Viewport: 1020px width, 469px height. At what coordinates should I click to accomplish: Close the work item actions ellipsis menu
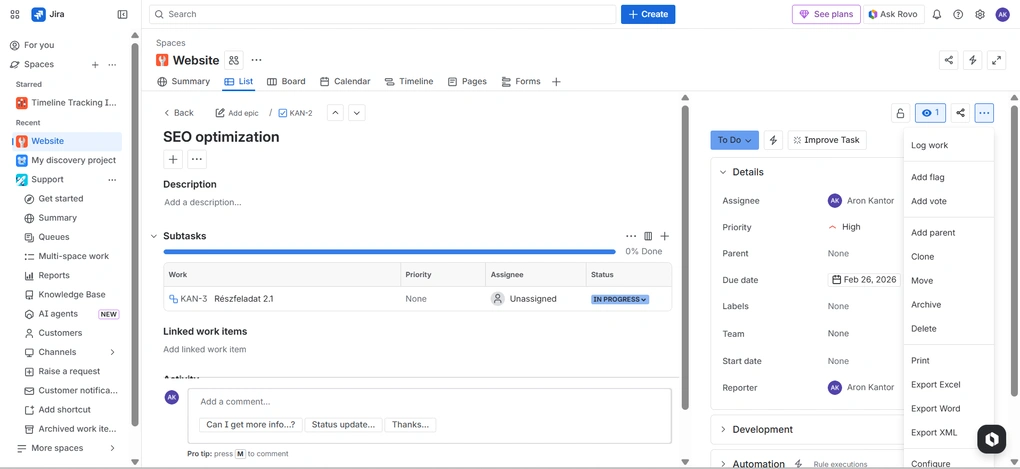click(x=984, y=113)
